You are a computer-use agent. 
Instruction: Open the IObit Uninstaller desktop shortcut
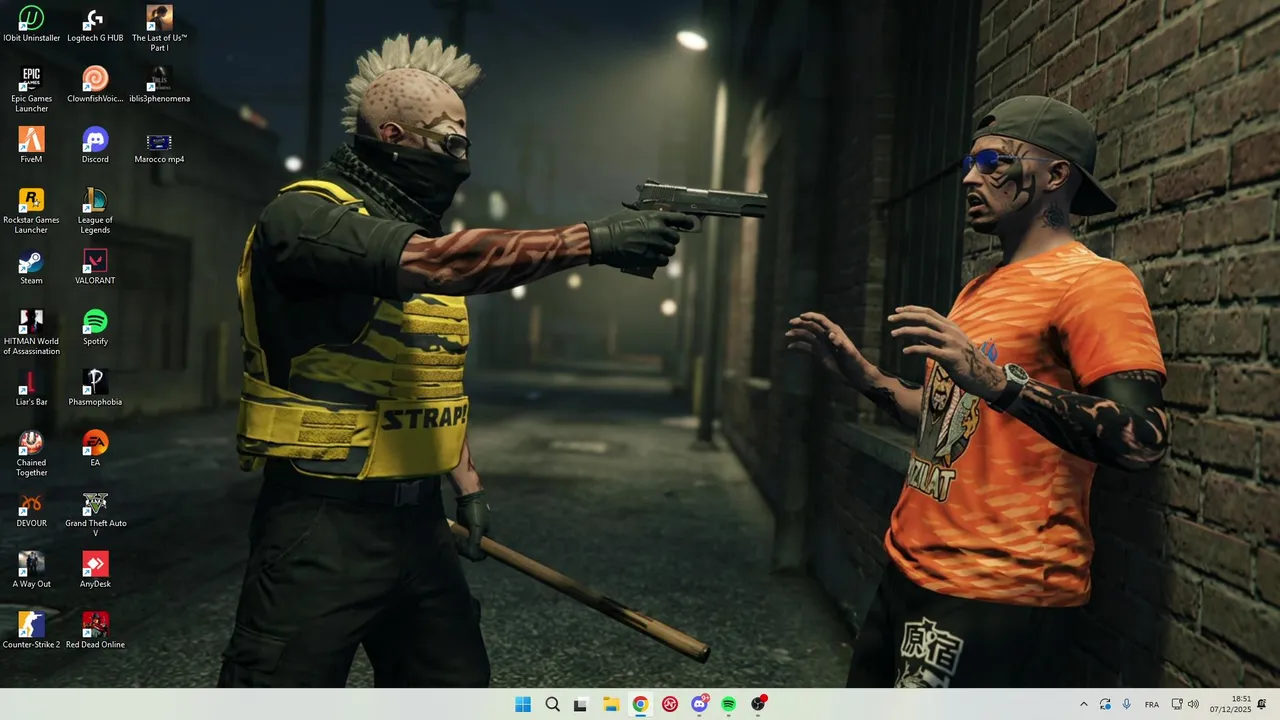31,25
